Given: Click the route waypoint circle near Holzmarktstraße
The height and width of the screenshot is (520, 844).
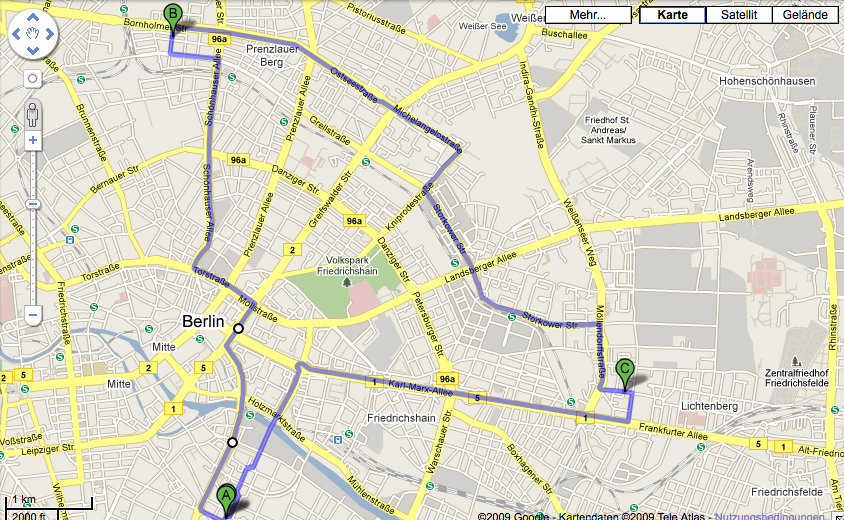Looking at the screenshot, I should (232, 442).
